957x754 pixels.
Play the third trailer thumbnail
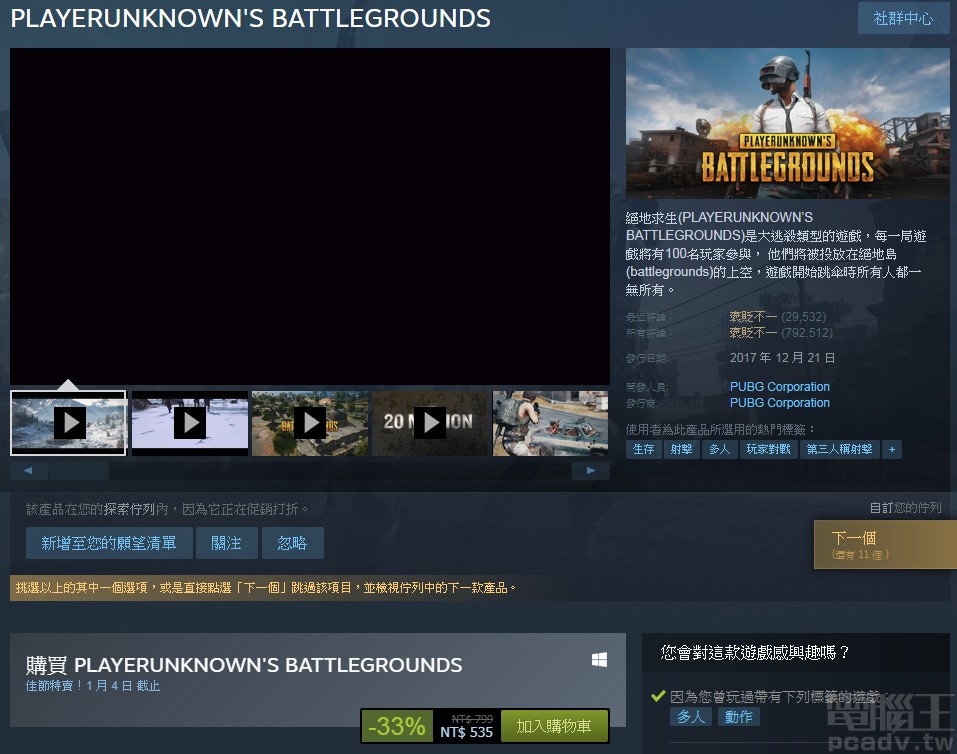[310, 422]
